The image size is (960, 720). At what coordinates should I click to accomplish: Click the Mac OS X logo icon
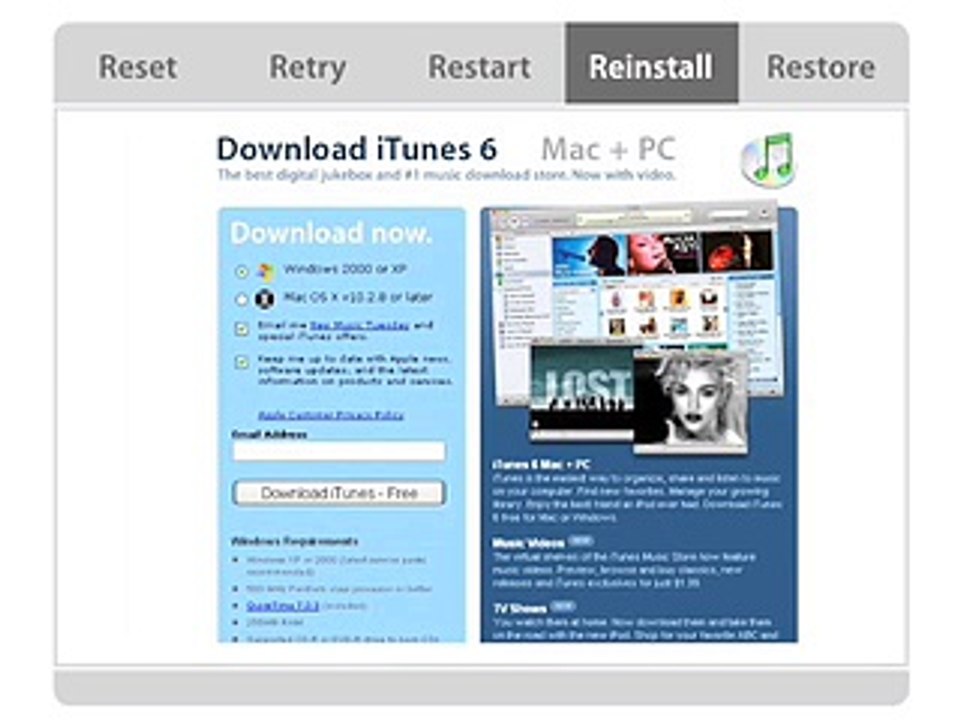266,299
